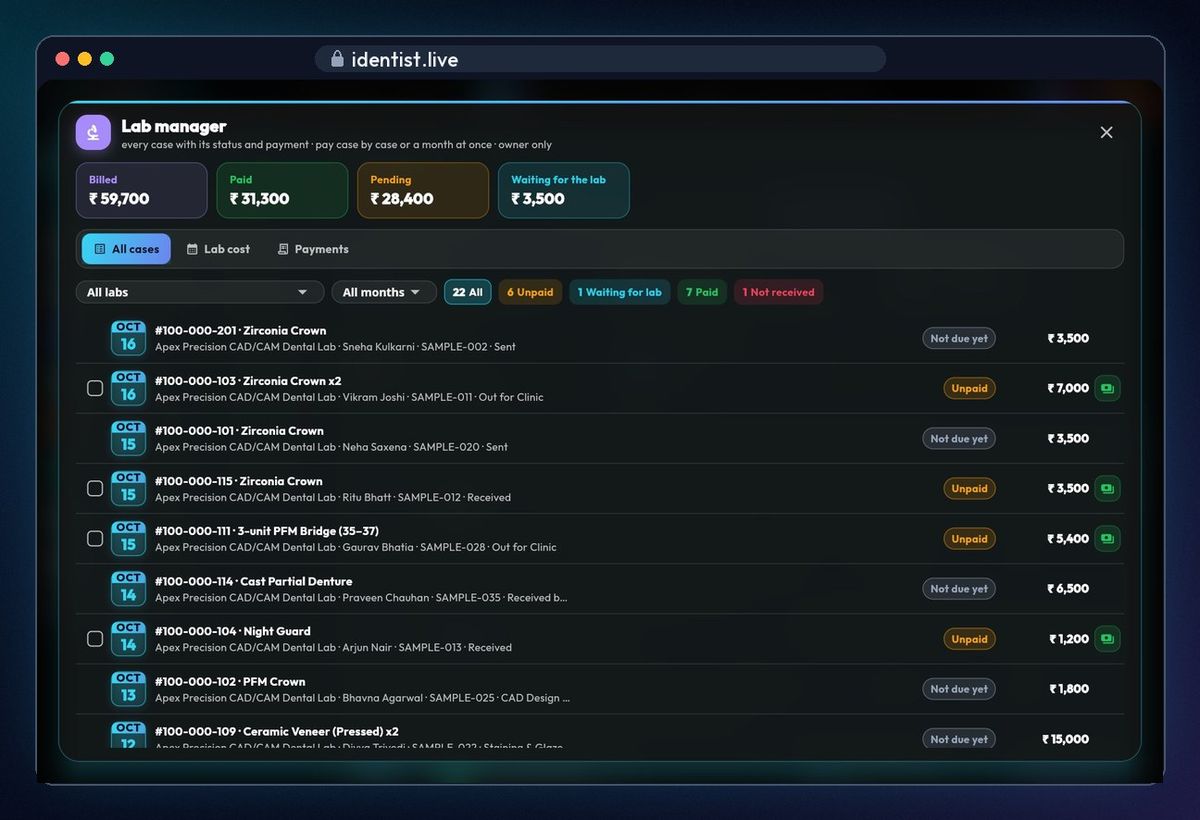Screen dimensions: 1200x820
Task: Click the ₹1,800 amount
Action: click(x=1069, y=688)
